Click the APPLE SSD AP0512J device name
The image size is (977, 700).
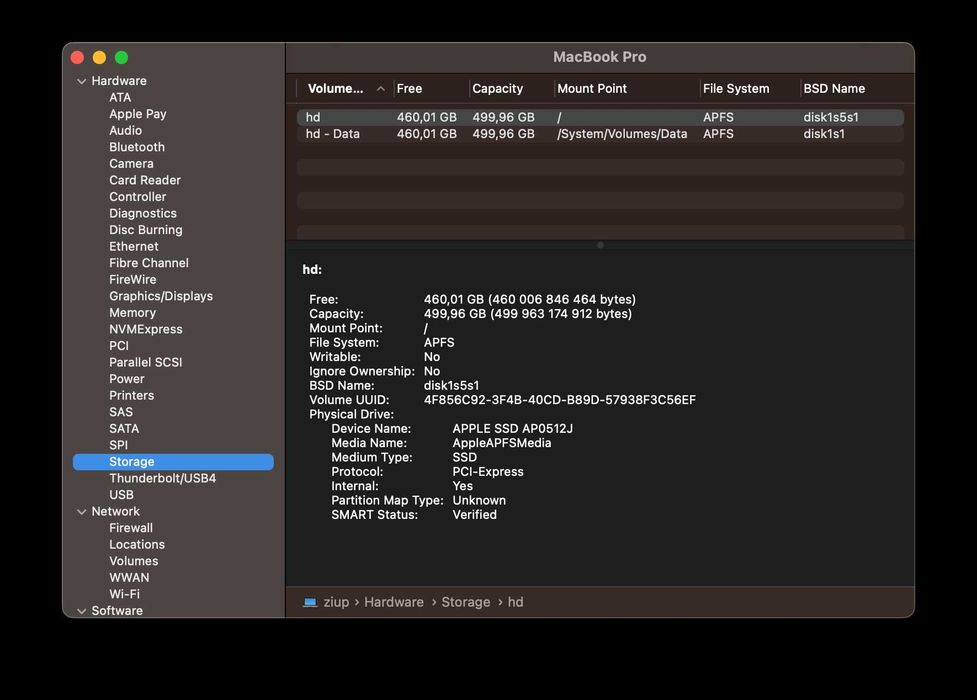tap(512, 429)
